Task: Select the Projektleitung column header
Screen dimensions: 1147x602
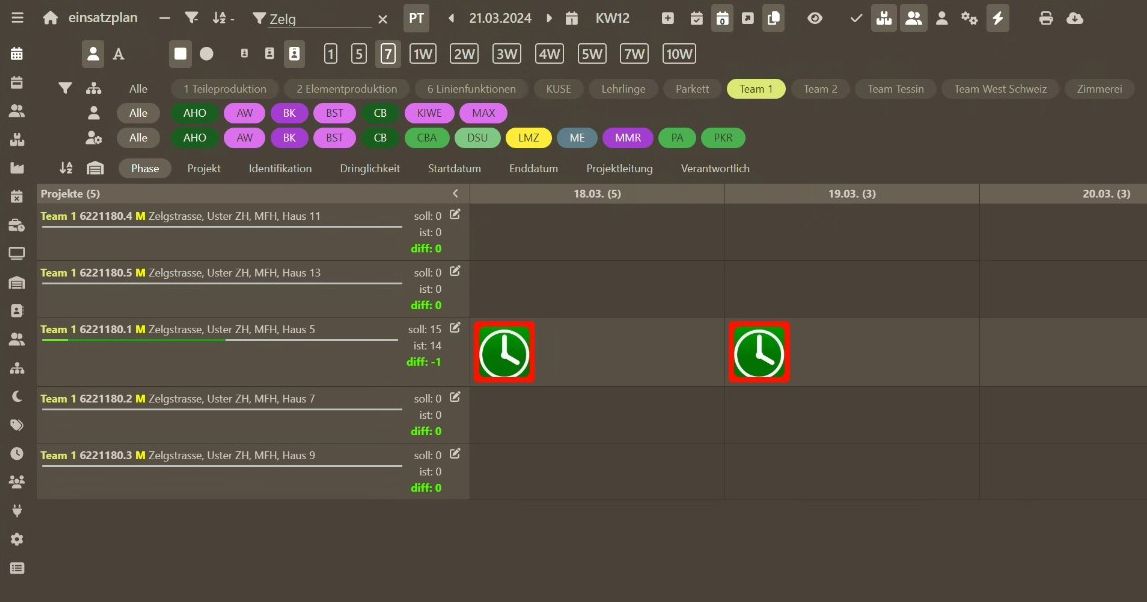Action: point(620,168)
